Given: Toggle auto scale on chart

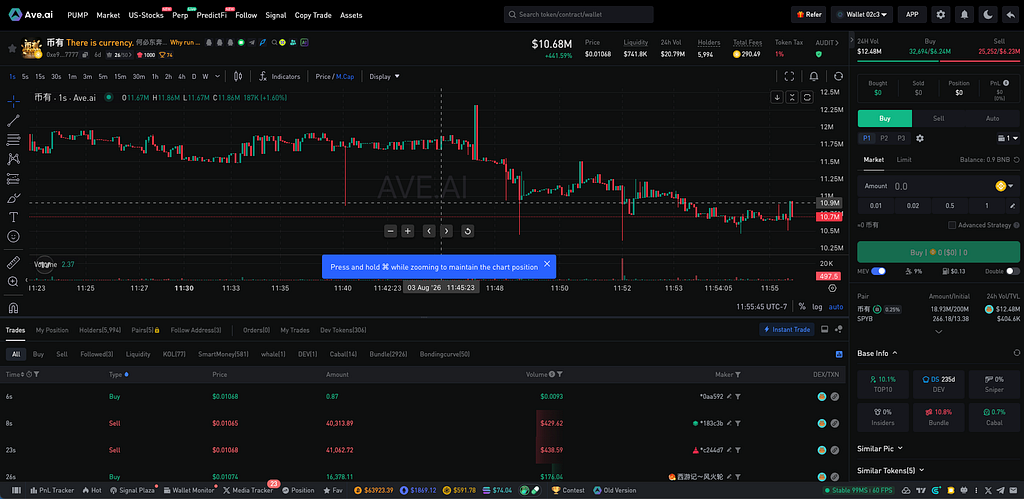Looking at the screenshot, I should click(x=836, y=306).
